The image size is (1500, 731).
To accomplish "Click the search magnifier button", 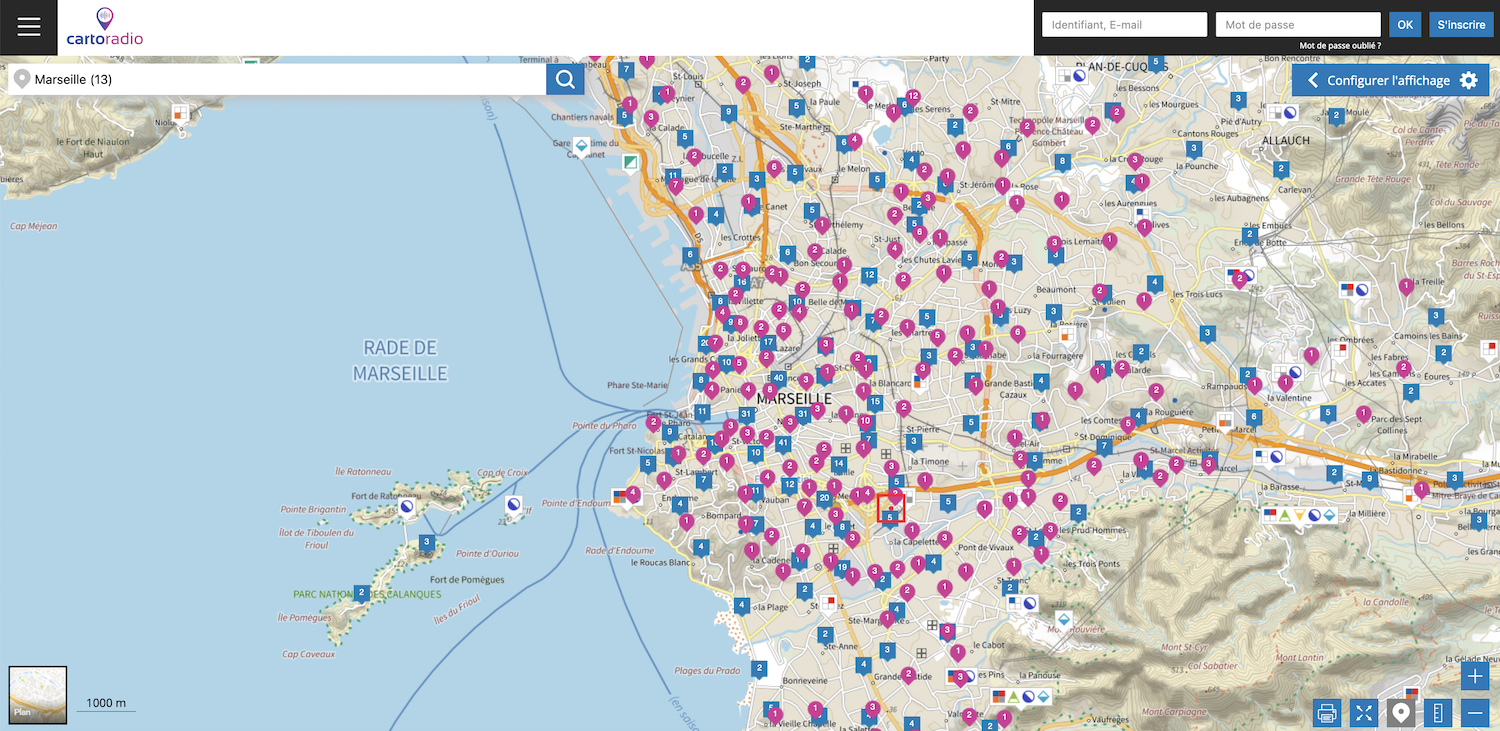I will tap(565, 79).
